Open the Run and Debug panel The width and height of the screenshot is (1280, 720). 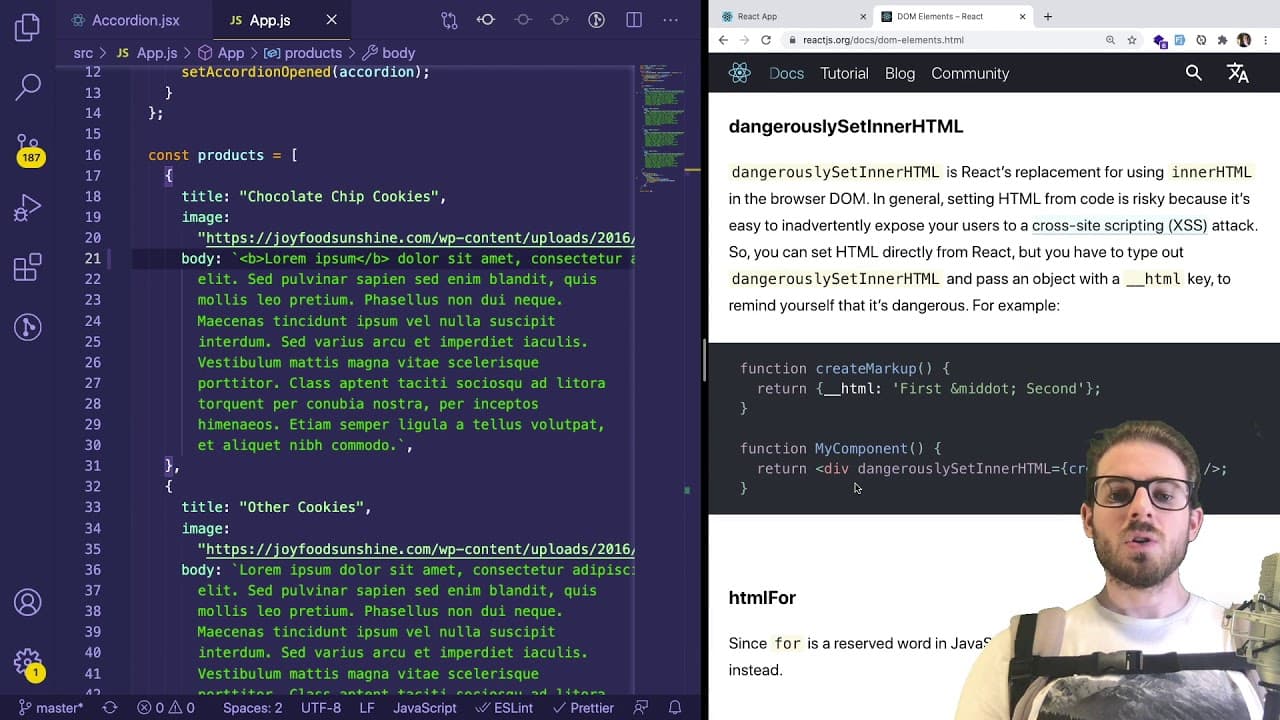coord(28,207)
